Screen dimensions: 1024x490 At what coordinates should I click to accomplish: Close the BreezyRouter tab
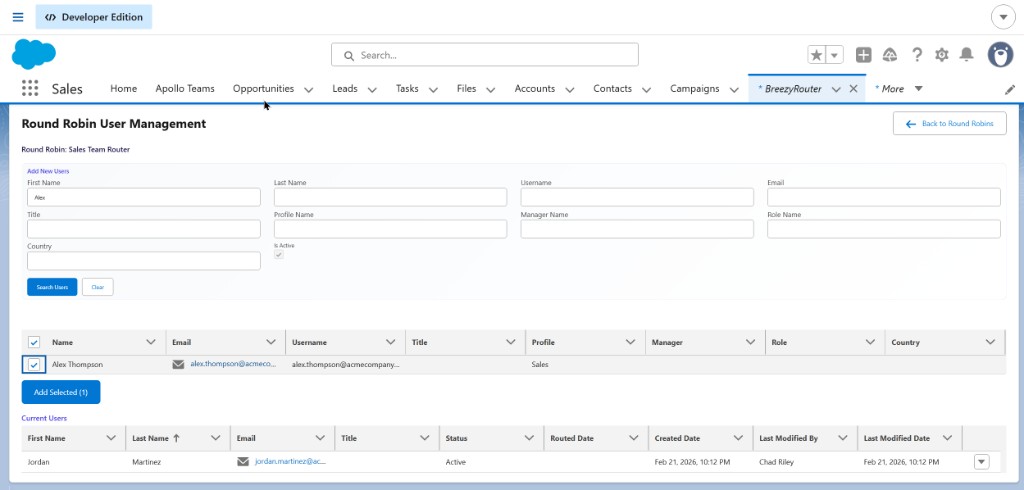pyautogui.click(x=853, y=89)
